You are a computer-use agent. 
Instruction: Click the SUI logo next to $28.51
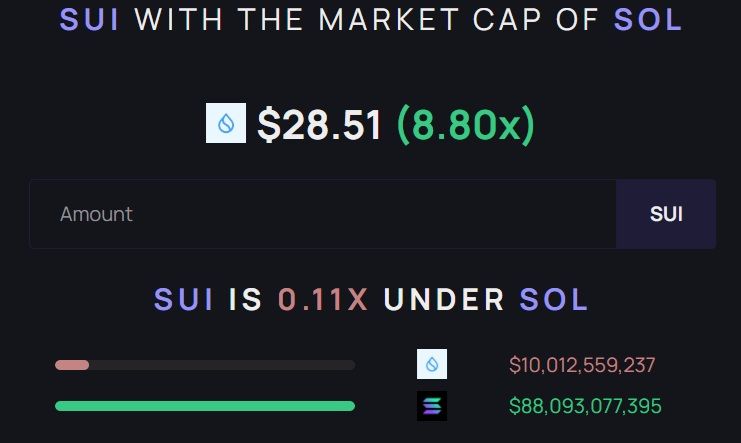(226, 123)
